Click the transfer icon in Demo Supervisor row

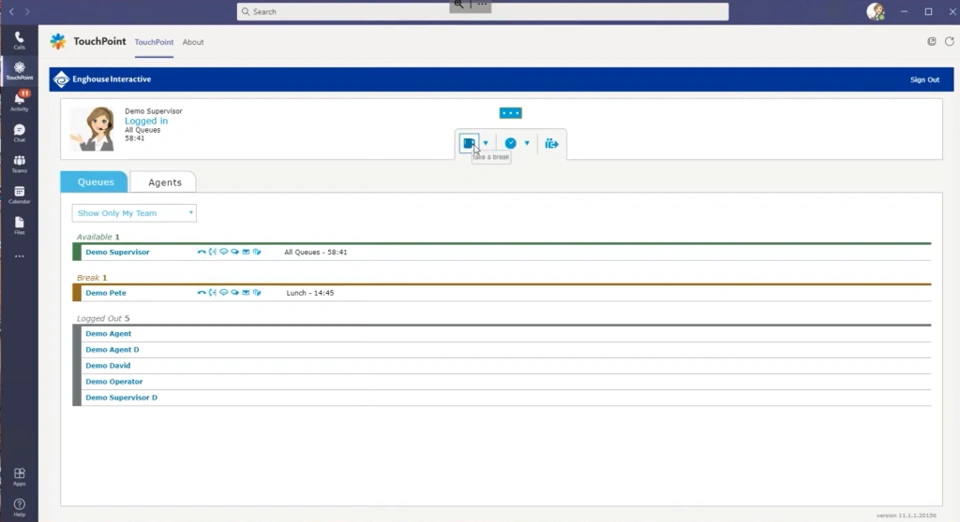click(x=212, y=252)
